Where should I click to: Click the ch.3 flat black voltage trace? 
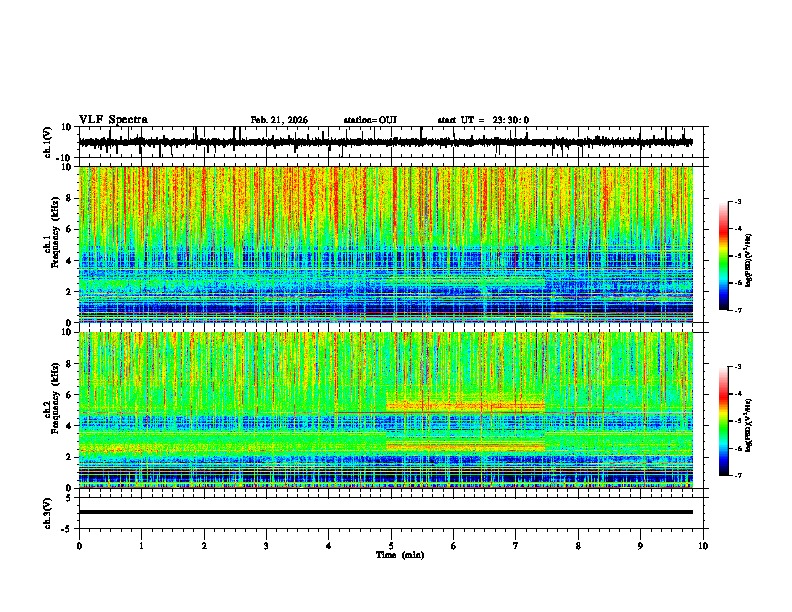[385, 512]
